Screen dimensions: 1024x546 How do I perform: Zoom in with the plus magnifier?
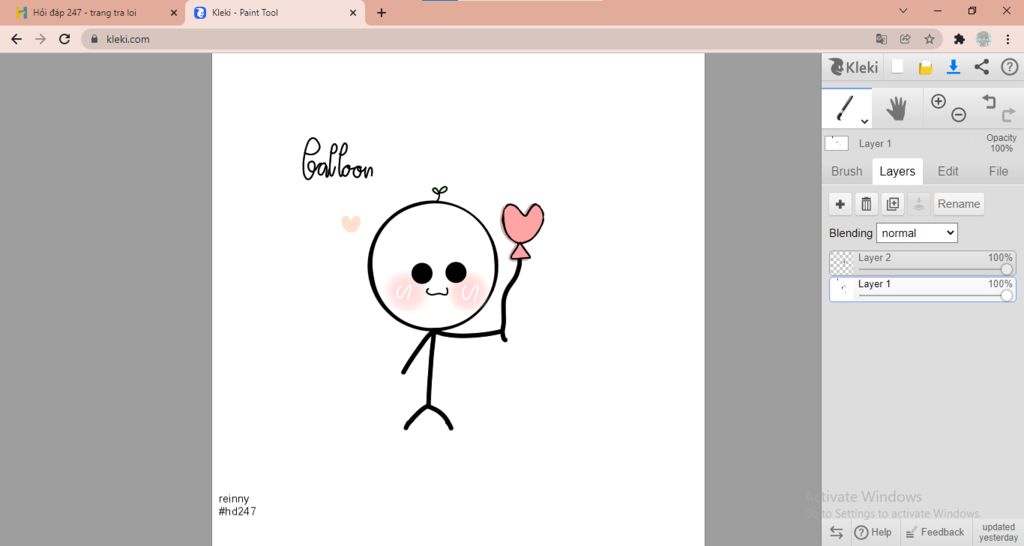pyautogui.click(x=938, y=101)
